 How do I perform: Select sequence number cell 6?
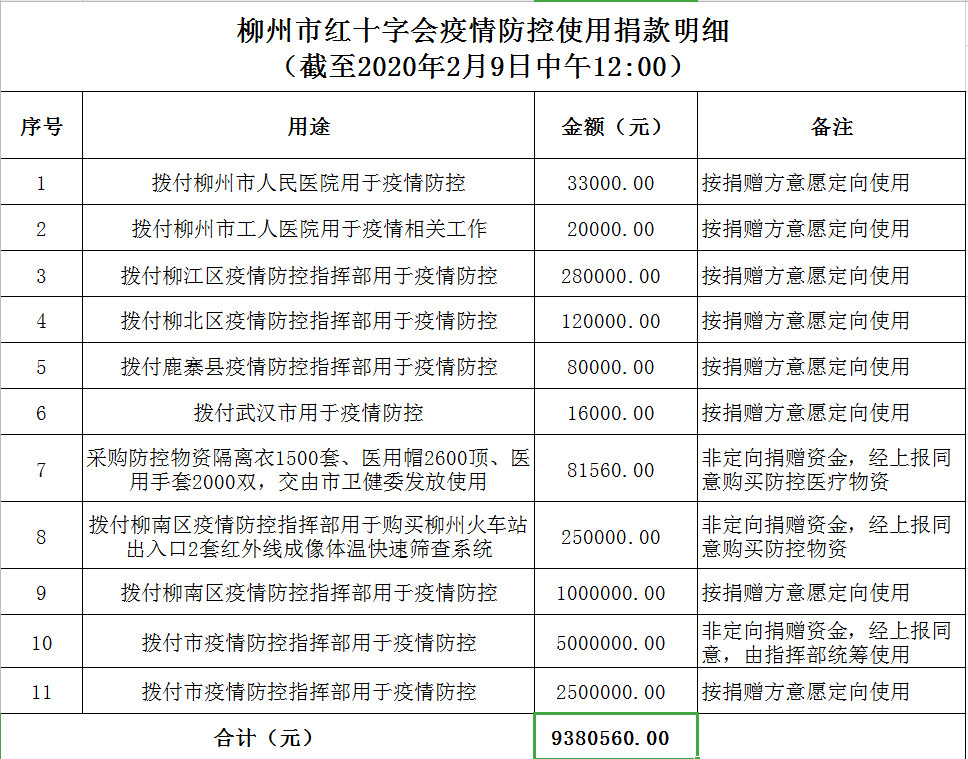41,412
